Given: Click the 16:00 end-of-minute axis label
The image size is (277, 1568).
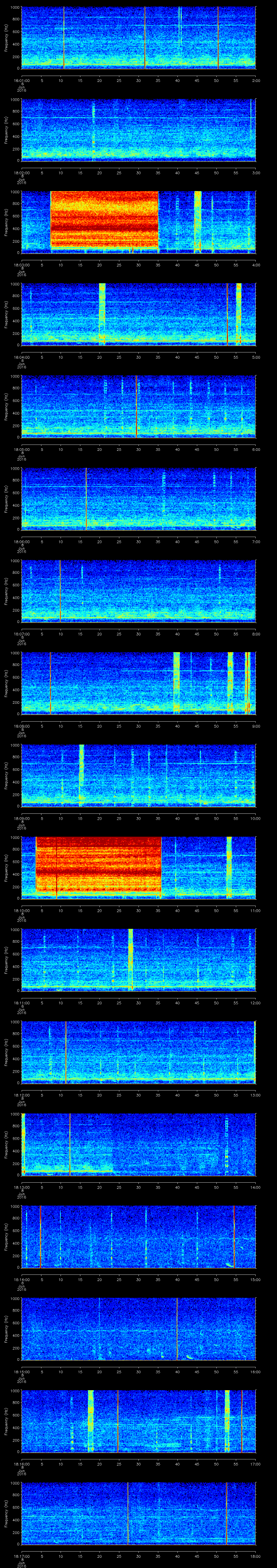Looking at the screenshot, I should click(x=255, y=1371).
